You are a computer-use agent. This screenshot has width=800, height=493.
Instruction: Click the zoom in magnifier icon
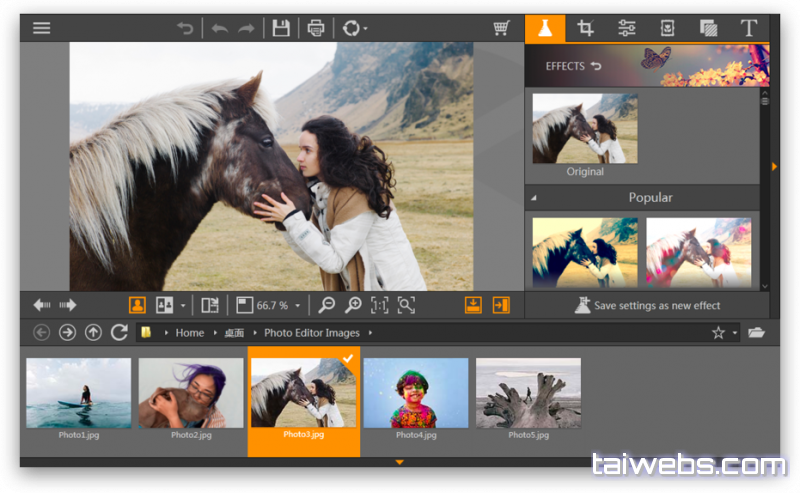pyautogui.click(x=353, y=305)
